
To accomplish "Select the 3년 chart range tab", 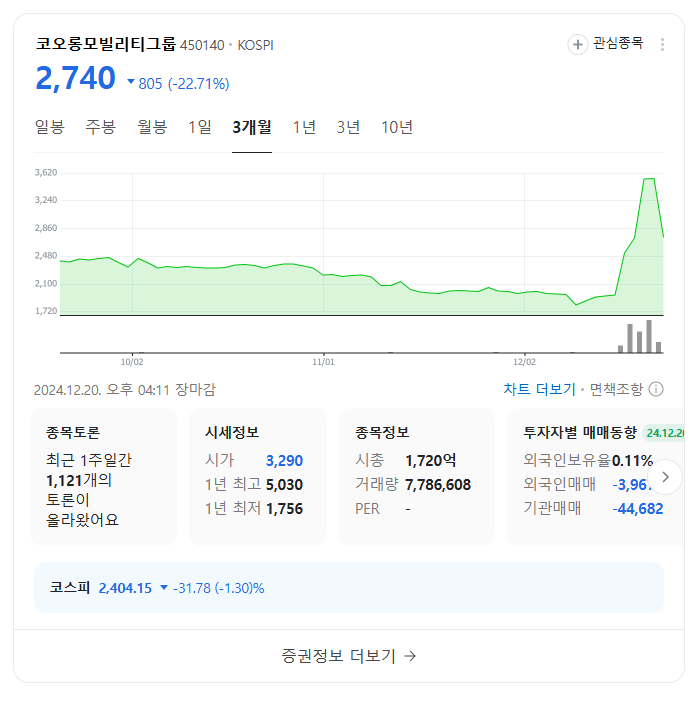I will tap(348, 127).
